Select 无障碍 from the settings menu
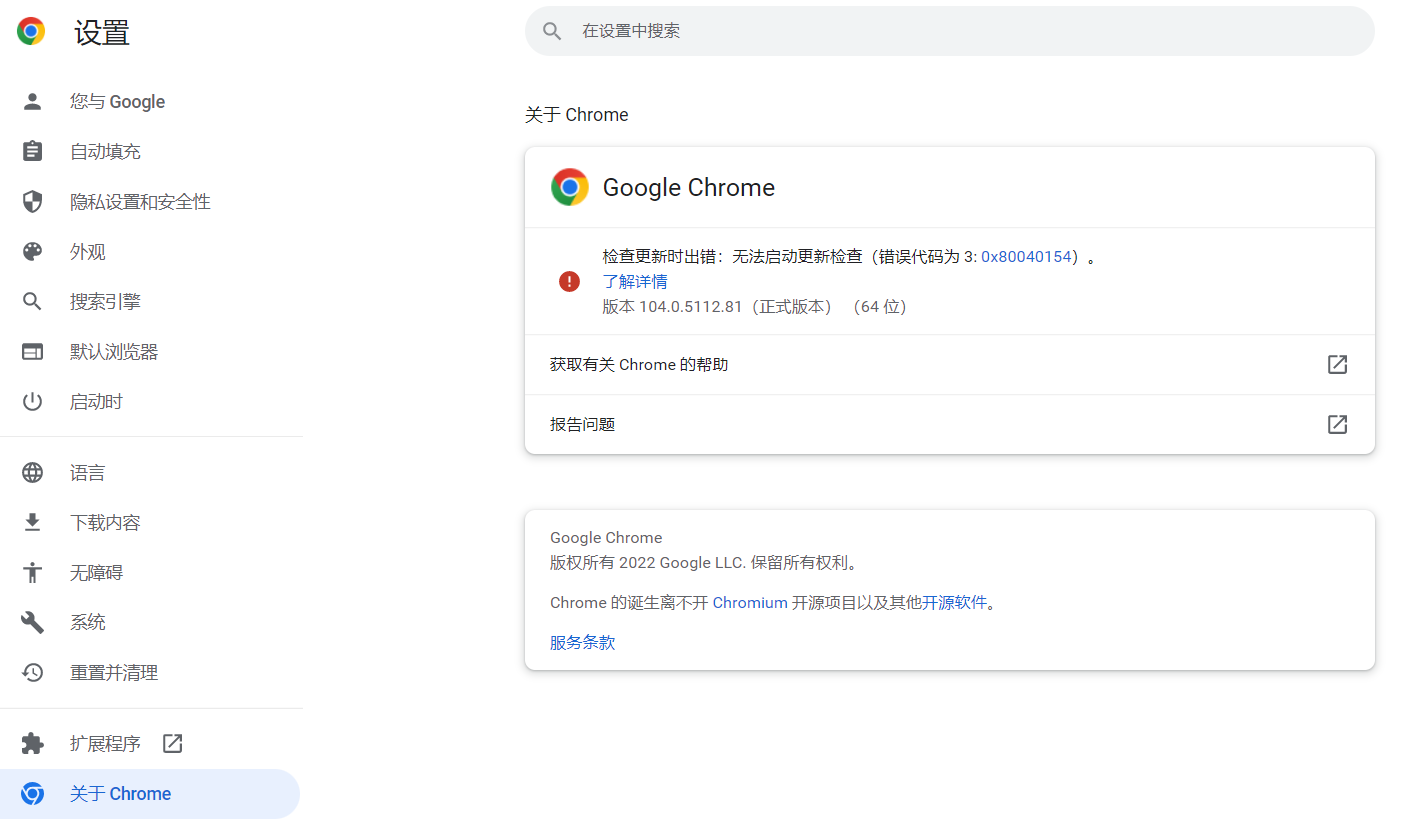 tap(96, 573)
